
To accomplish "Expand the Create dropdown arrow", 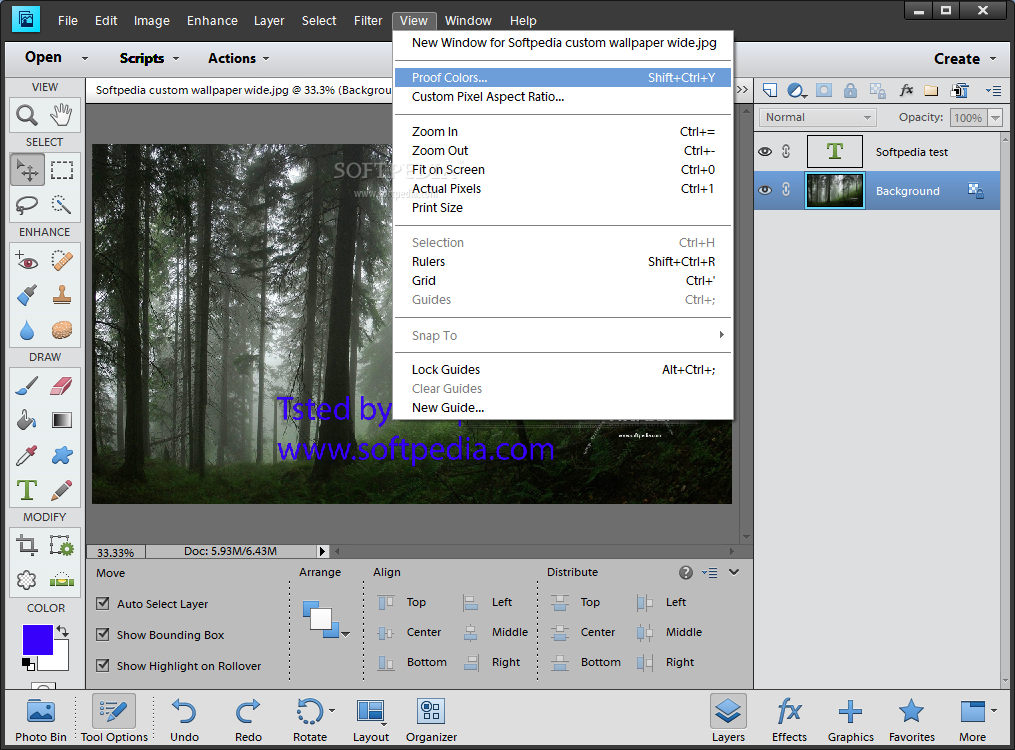I will tap(993, 58).
